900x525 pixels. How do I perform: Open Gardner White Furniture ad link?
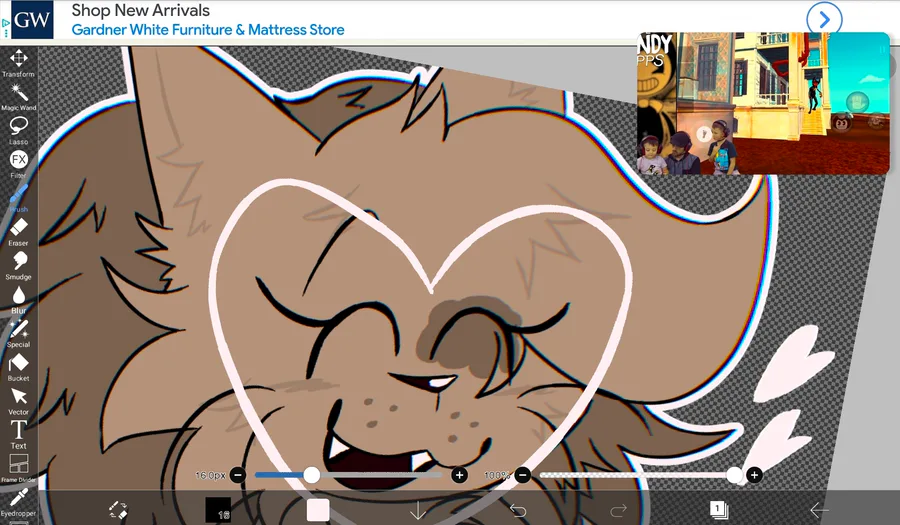pos(208,30)
